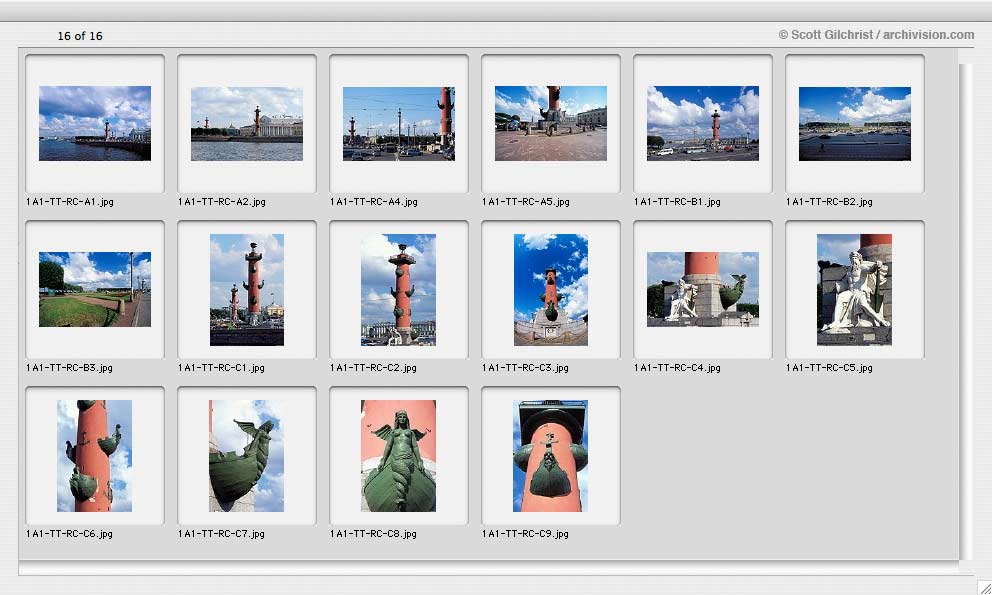Click the file name 1A1-TT-RC-C3.jpg

tap(524, 368)
